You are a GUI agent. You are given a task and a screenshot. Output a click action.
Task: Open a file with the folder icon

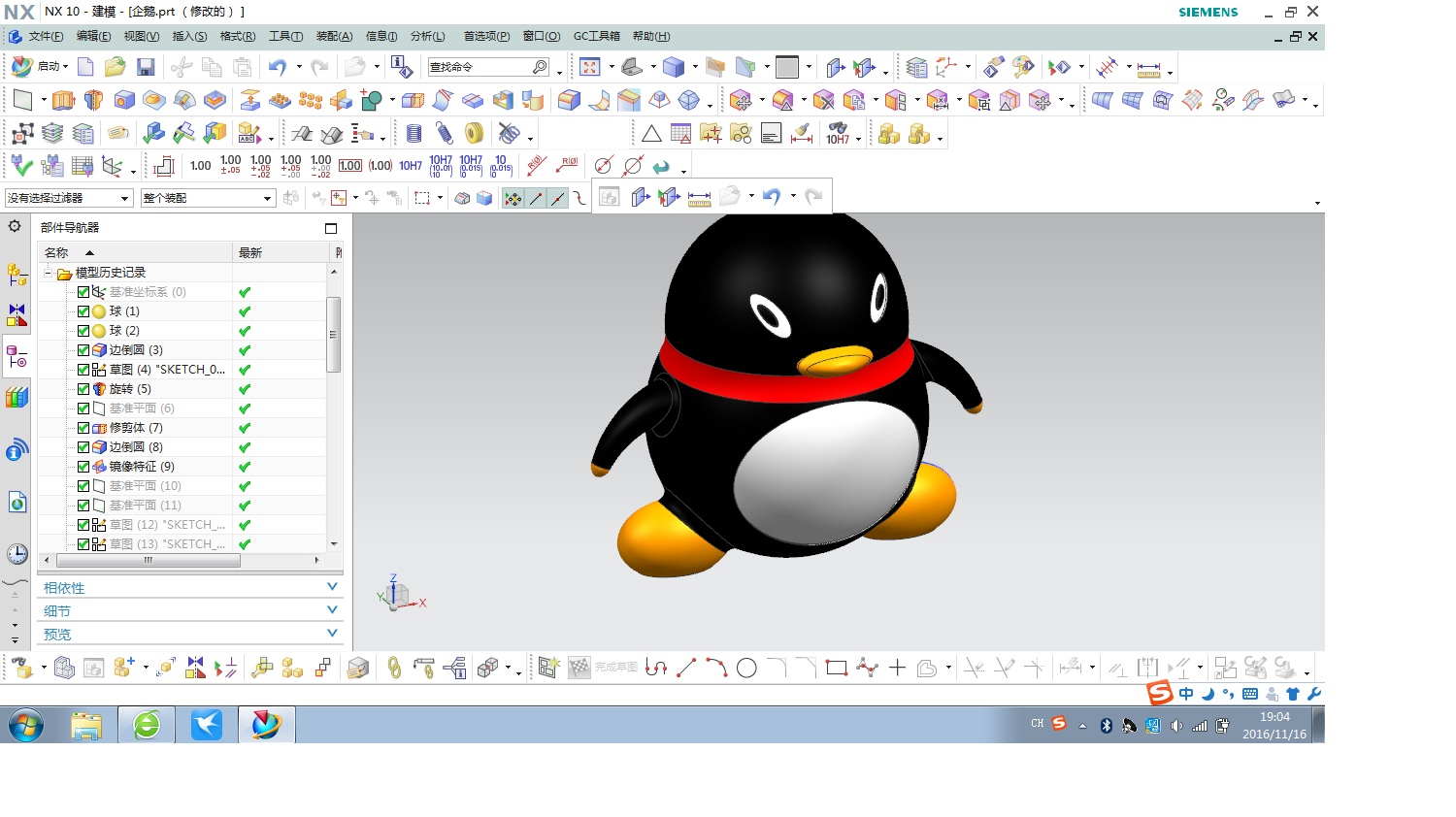pyautogui.click(x=116, y=67)
